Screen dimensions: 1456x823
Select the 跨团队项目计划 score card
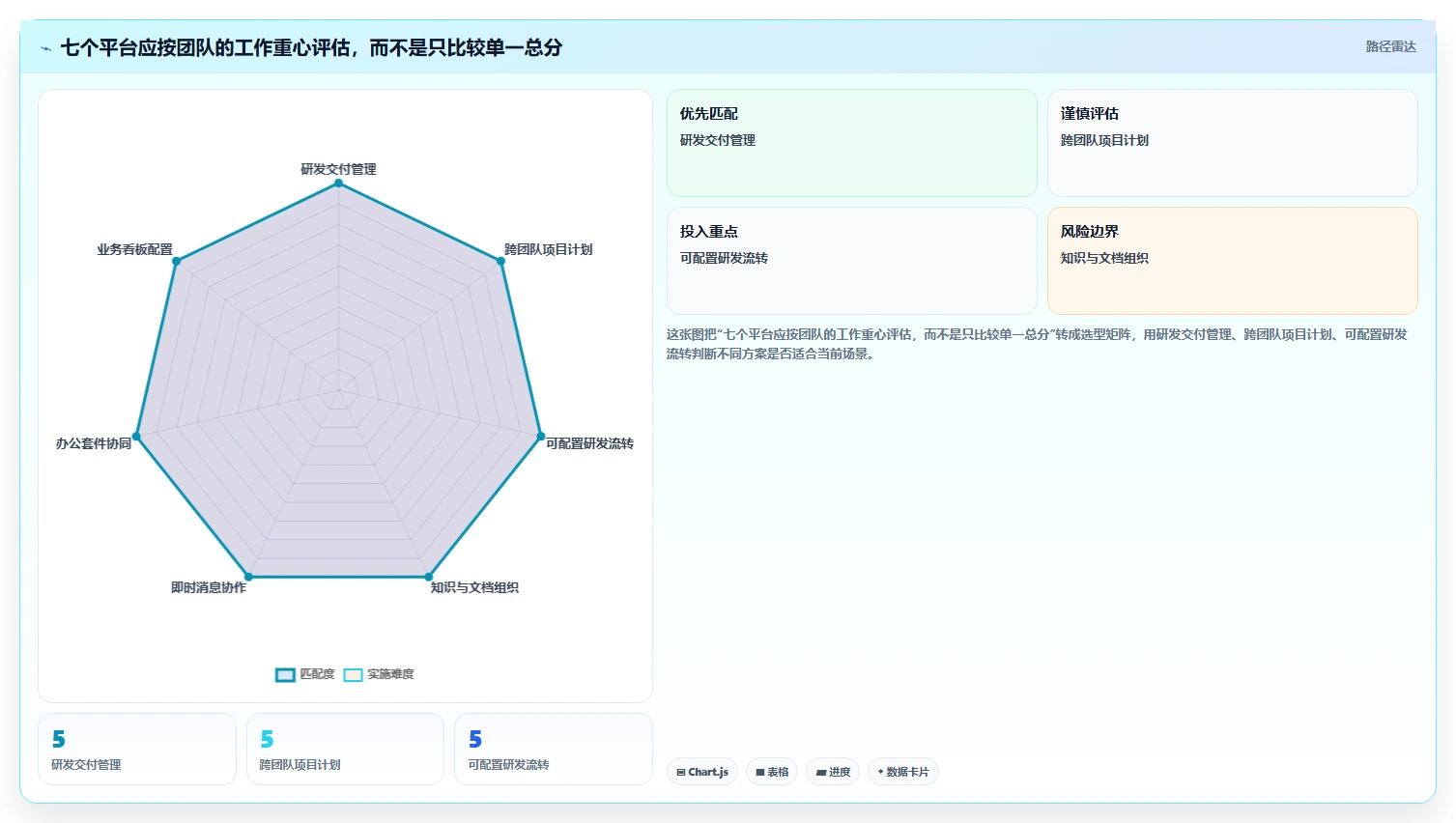345,750
